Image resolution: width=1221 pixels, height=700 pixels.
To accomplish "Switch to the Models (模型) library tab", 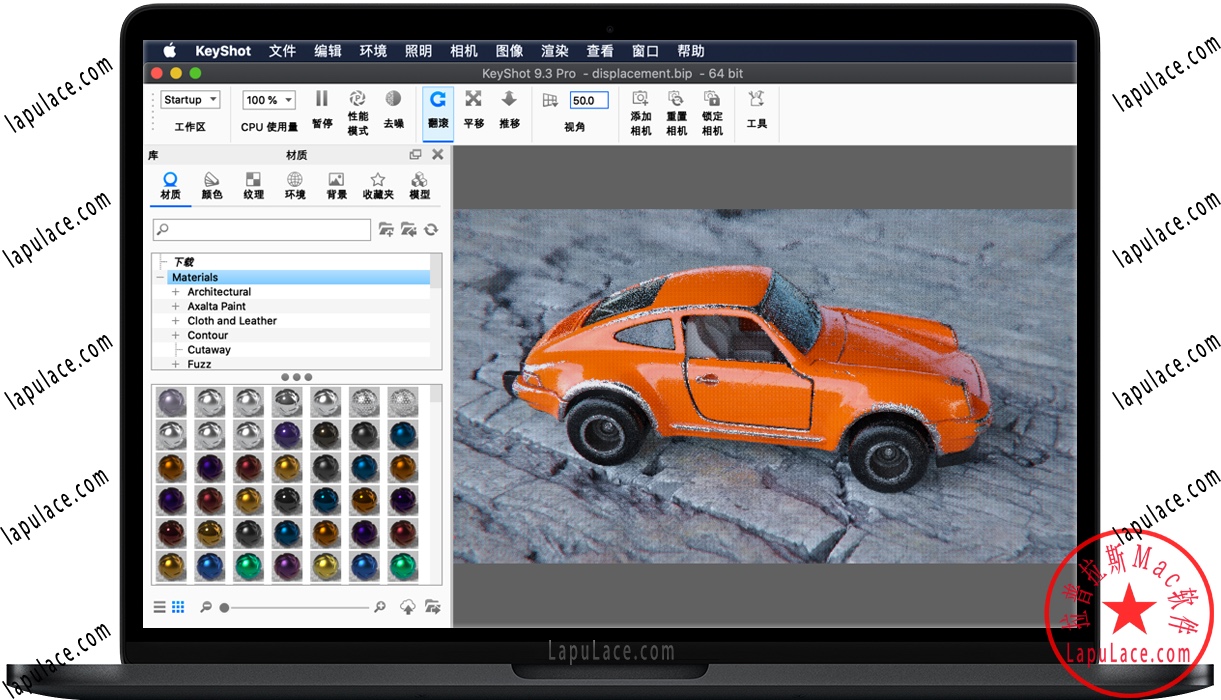I will [x=420, y=186].
